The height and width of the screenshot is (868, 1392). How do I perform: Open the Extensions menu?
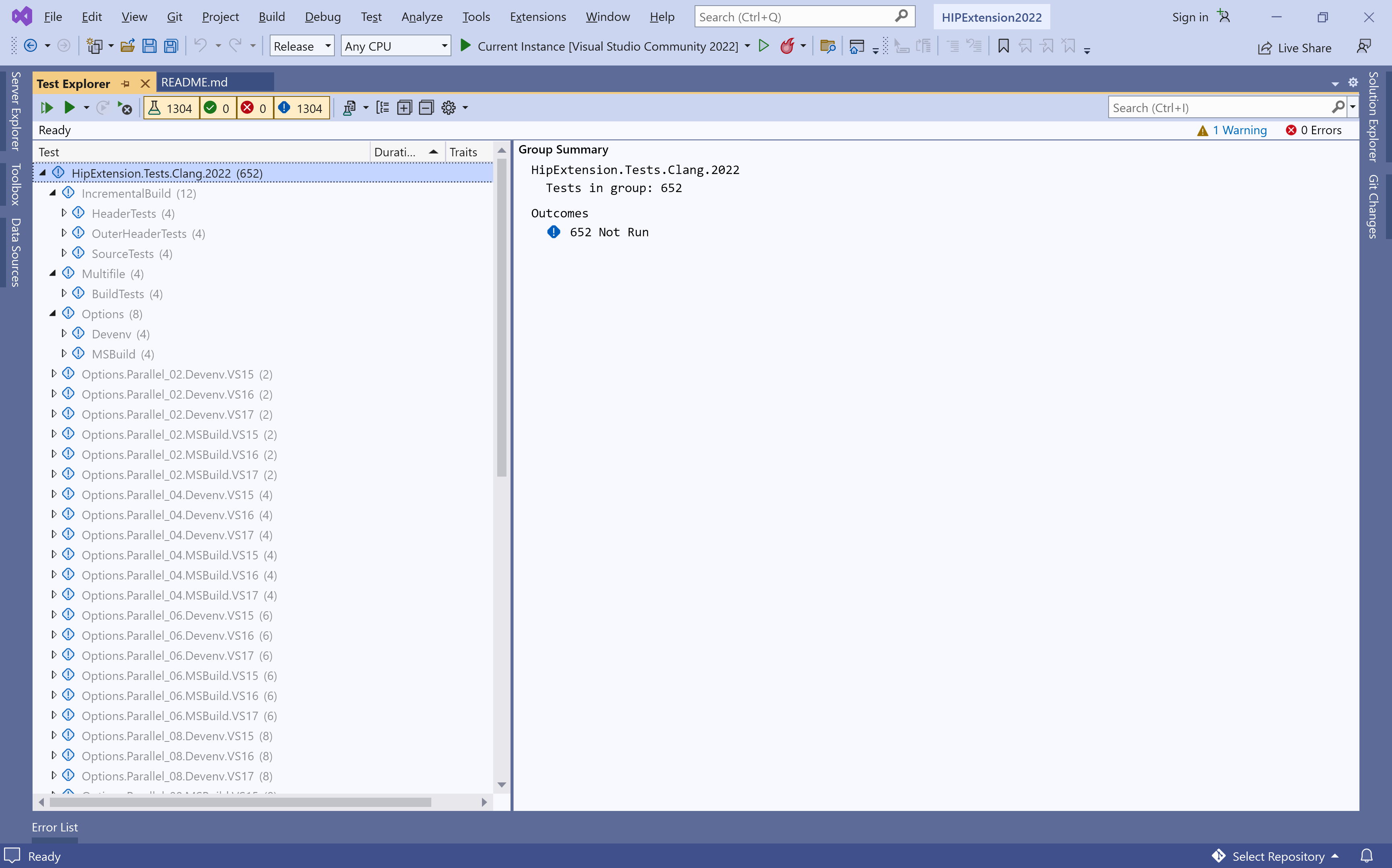[537, 16]
